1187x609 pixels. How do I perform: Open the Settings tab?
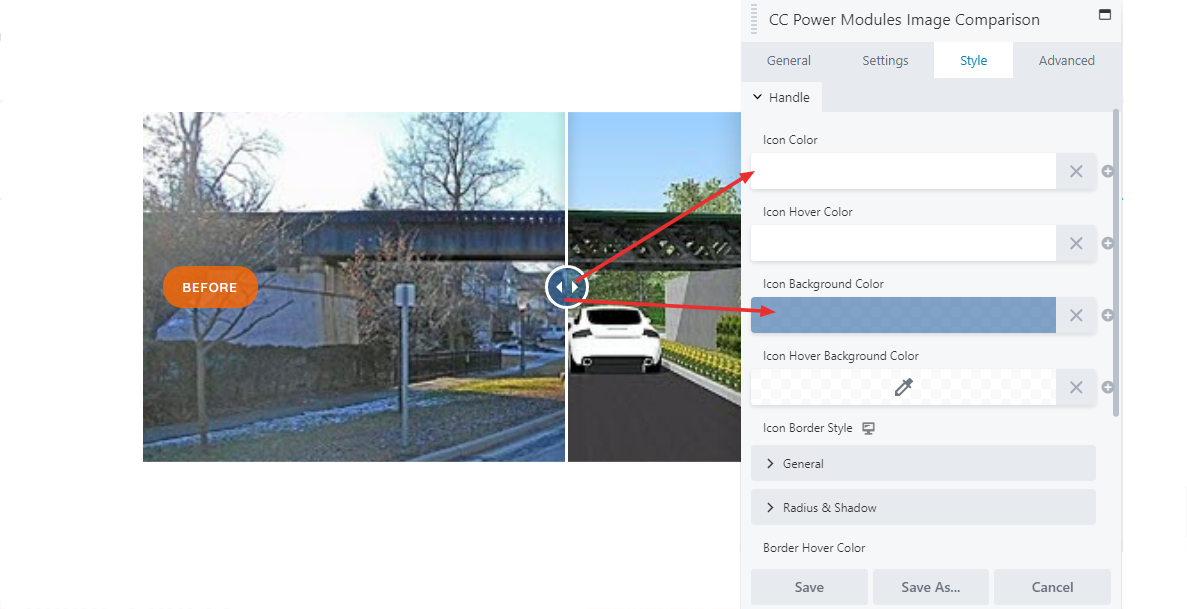coord(885,61)
